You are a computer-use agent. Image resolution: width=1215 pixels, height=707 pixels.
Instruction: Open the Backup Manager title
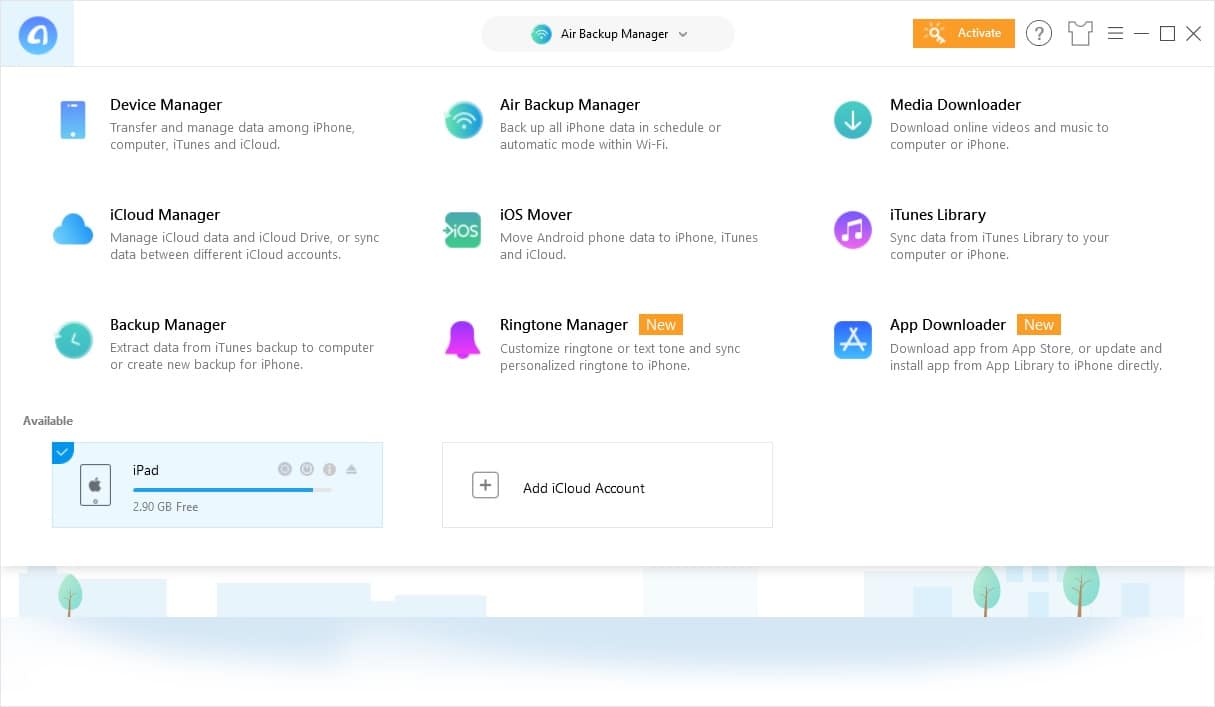click(x=168, y=325)
